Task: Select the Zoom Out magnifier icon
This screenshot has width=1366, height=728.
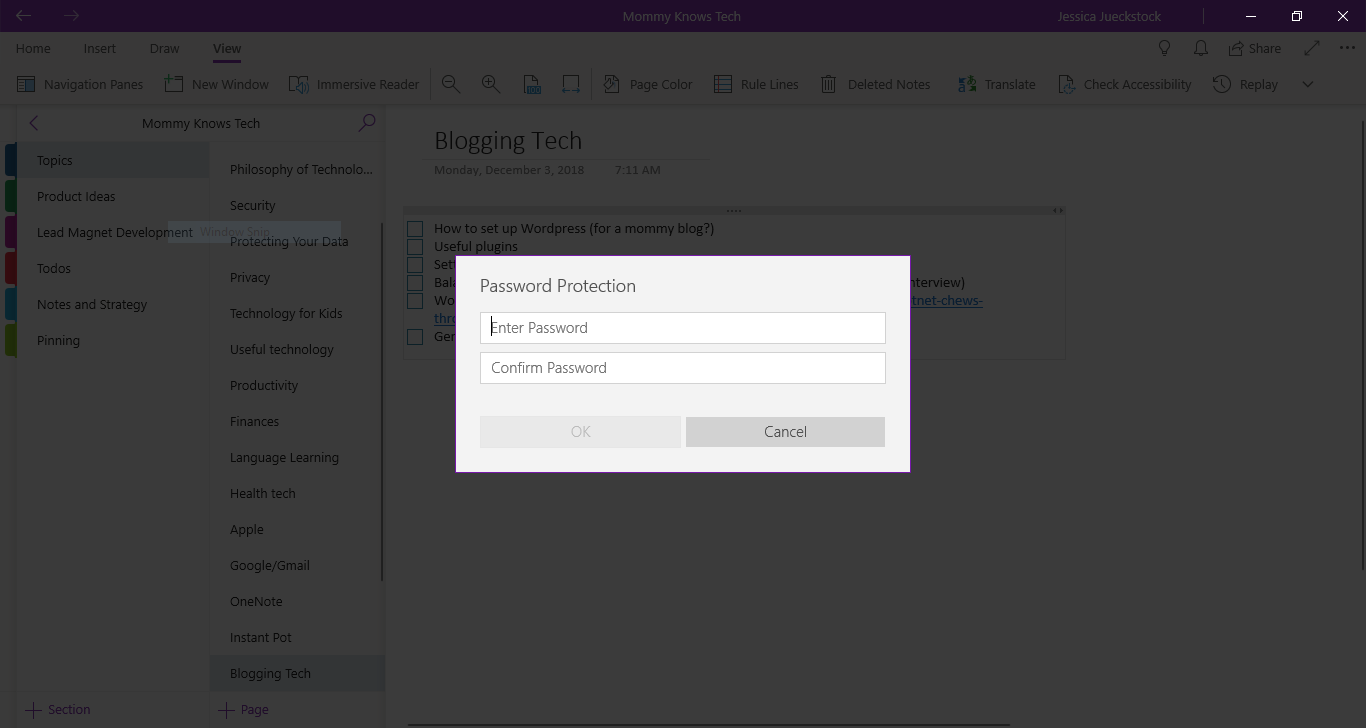Action: click(x=451, y=84)
